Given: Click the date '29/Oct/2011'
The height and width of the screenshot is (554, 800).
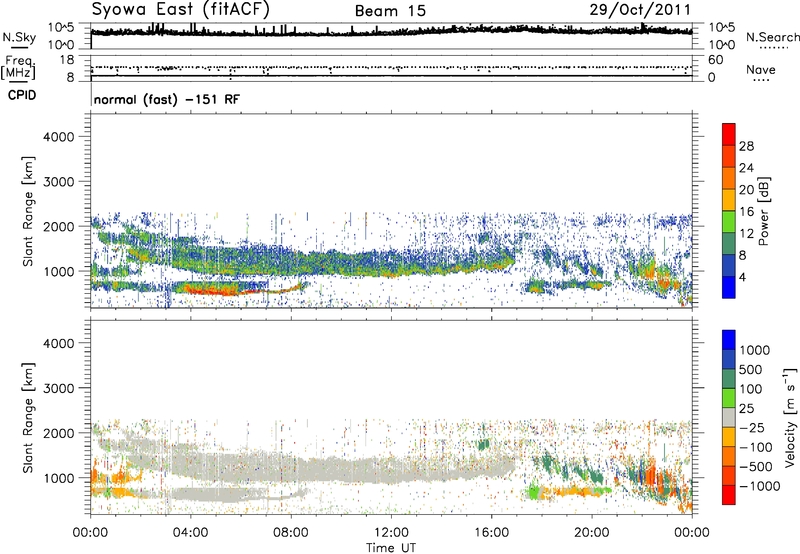Looking at the screenshot, I should [640, 10].
